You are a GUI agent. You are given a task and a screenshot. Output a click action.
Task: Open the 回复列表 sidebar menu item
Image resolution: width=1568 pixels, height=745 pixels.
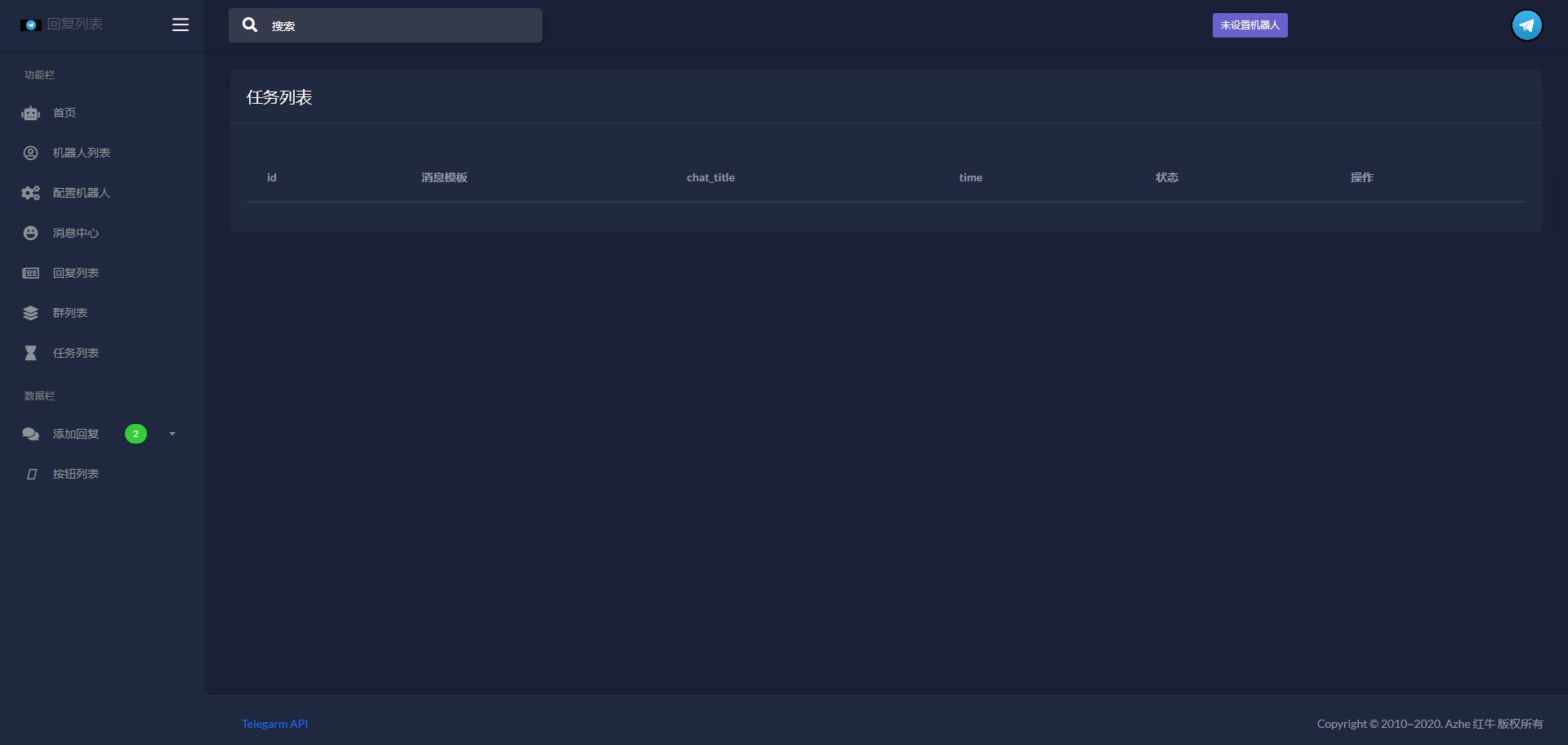click(76, 273)
